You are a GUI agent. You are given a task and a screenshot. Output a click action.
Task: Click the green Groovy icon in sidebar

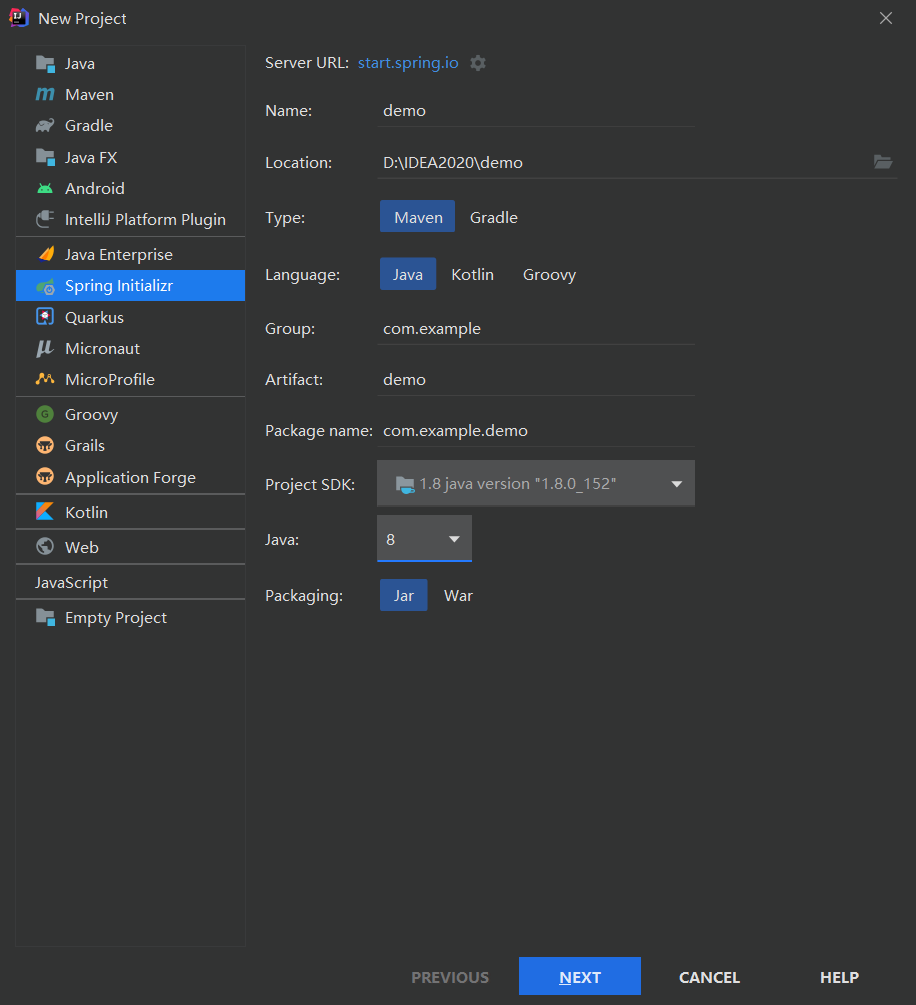coord(45,415)
